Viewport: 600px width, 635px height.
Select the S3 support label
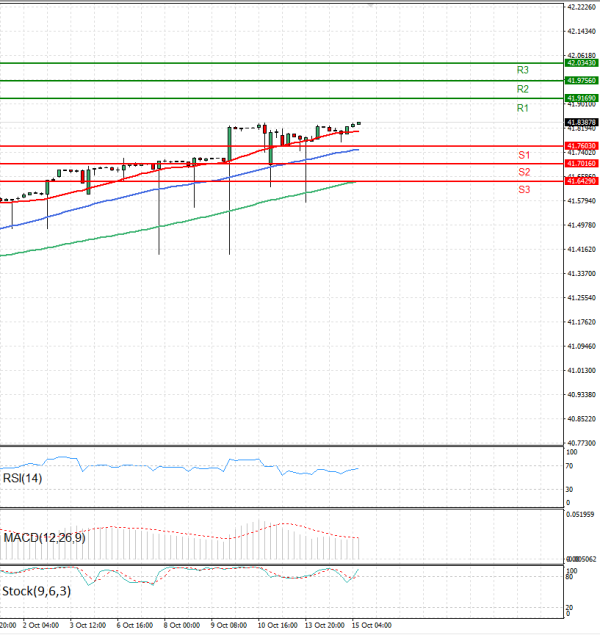click(523, 189)
